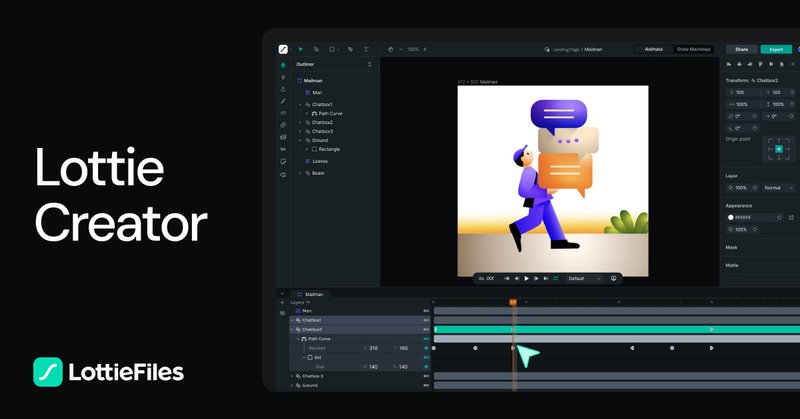This screenshot has width=800, height=419.
Task: Toggle keyframe for the scale property
Action: point(792,104)
